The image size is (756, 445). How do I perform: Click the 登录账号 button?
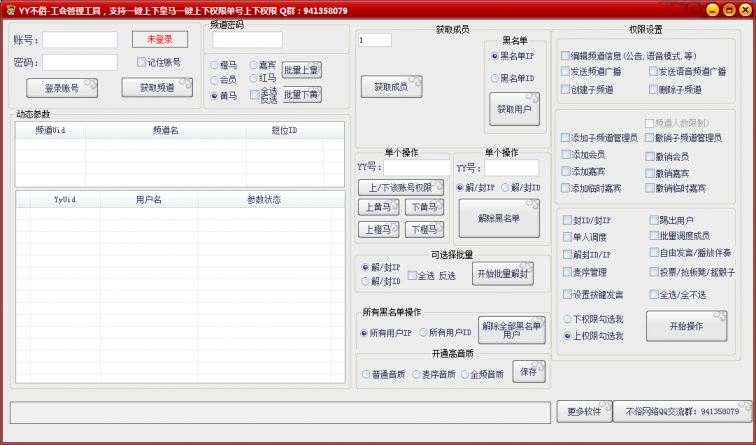coord(62,88)
